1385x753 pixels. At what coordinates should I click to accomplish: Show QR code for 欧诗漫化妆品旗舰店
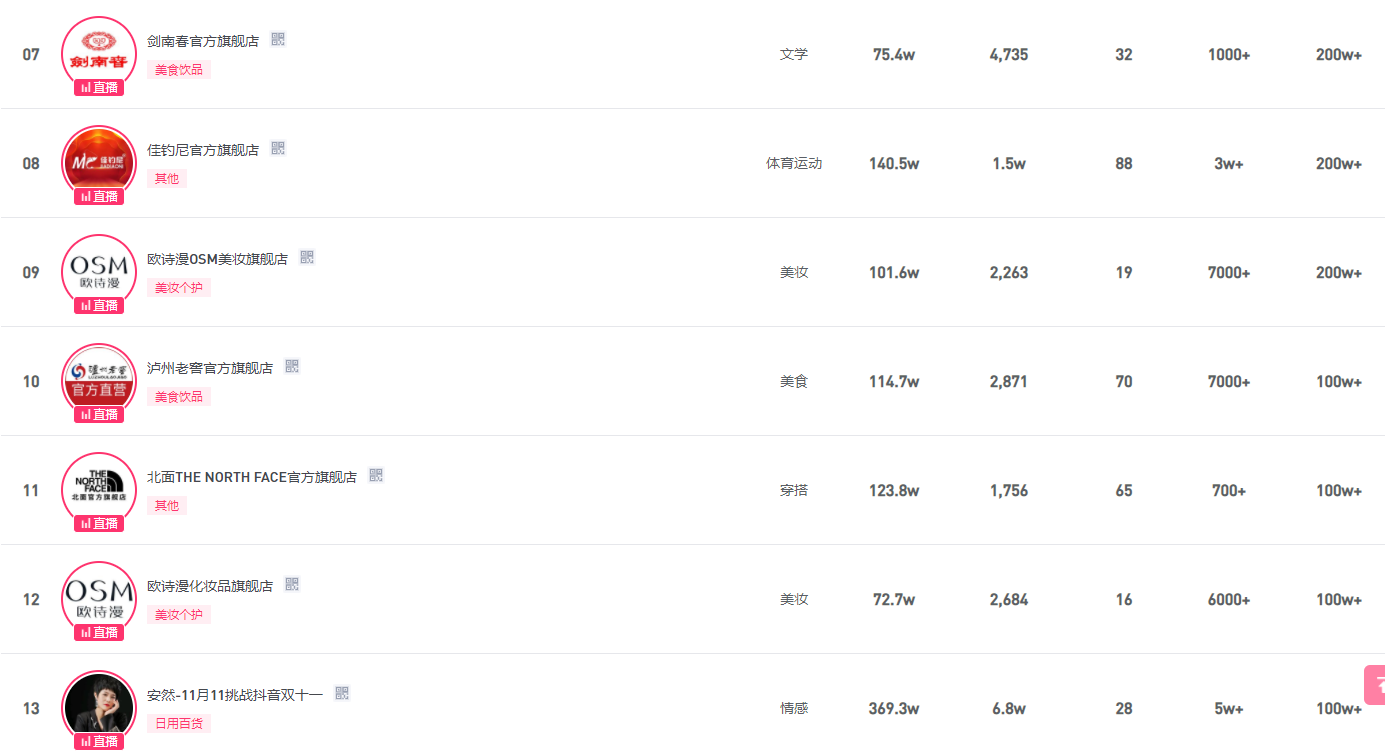point(292,585)
